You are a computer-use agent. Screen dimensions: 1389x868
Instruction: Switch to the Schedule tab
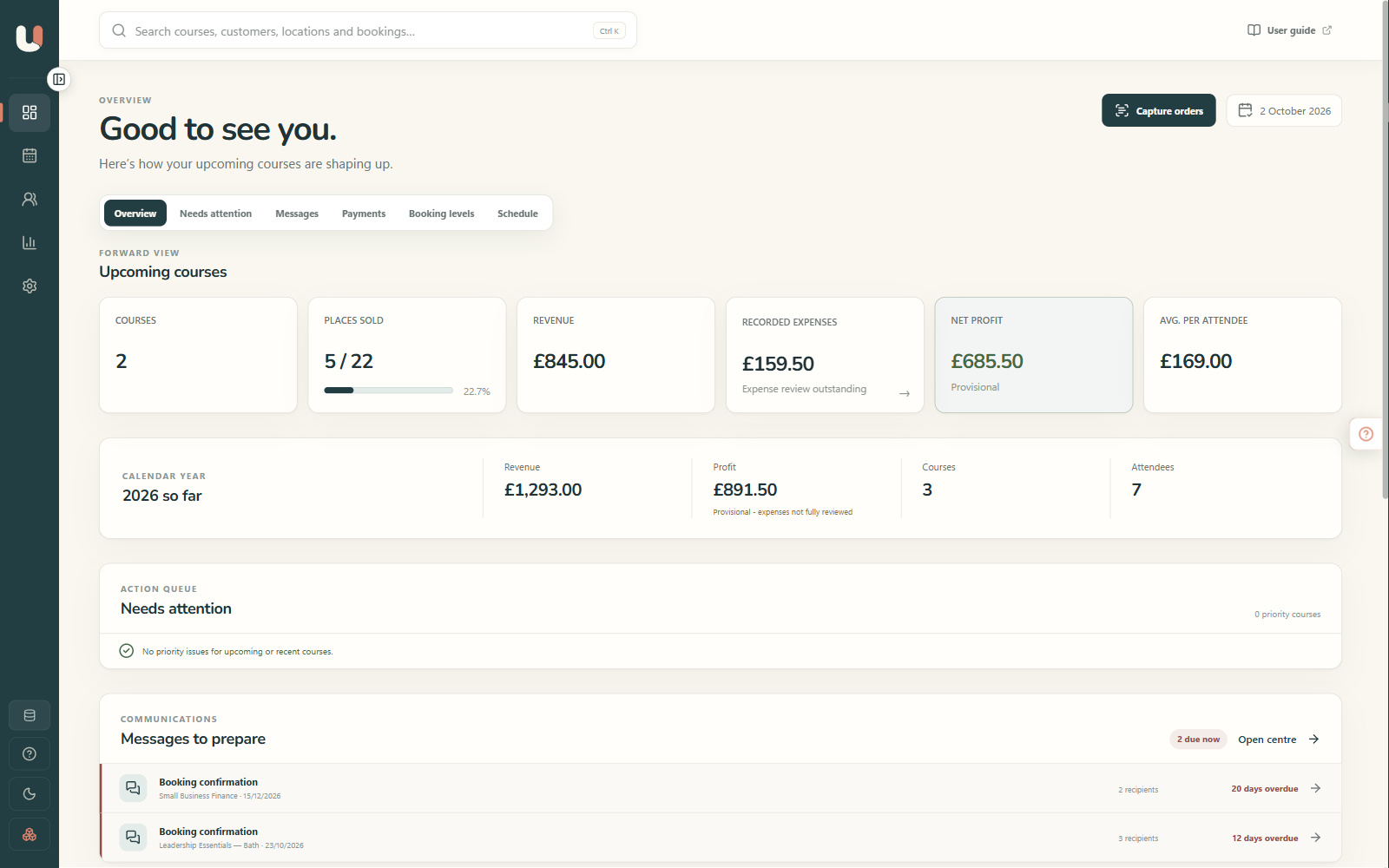517,213
